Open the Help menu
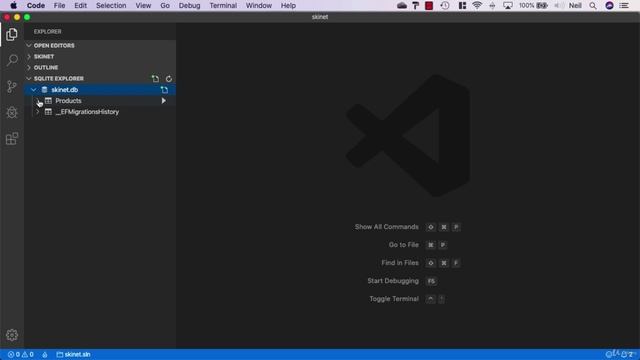The height and width of the screenshot is (360, 640). [x=288, y=6]
